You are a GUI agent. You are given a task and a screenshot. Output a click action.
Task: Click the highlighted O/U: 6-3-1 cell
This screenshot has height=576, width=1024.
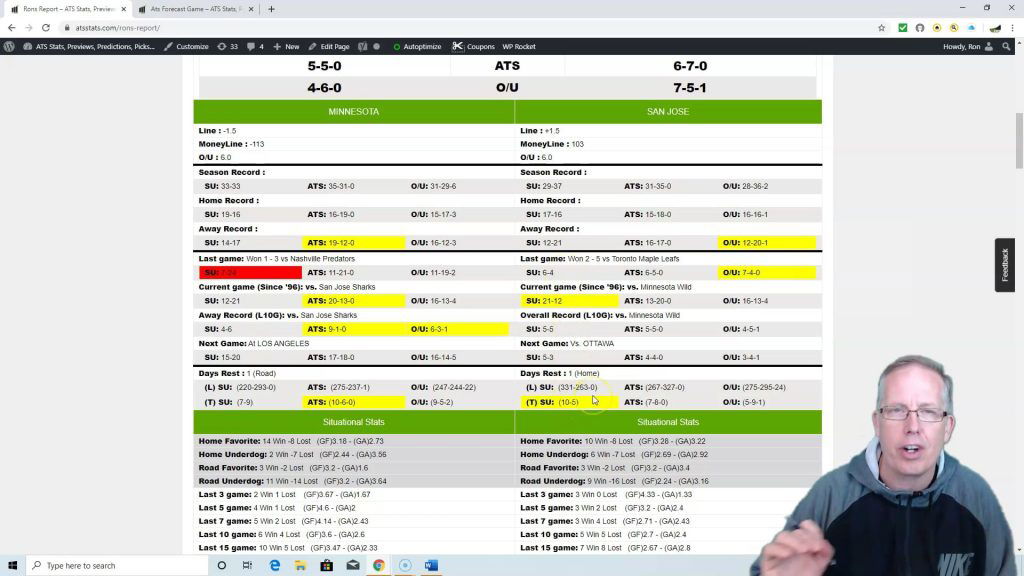tap(457, 329)
